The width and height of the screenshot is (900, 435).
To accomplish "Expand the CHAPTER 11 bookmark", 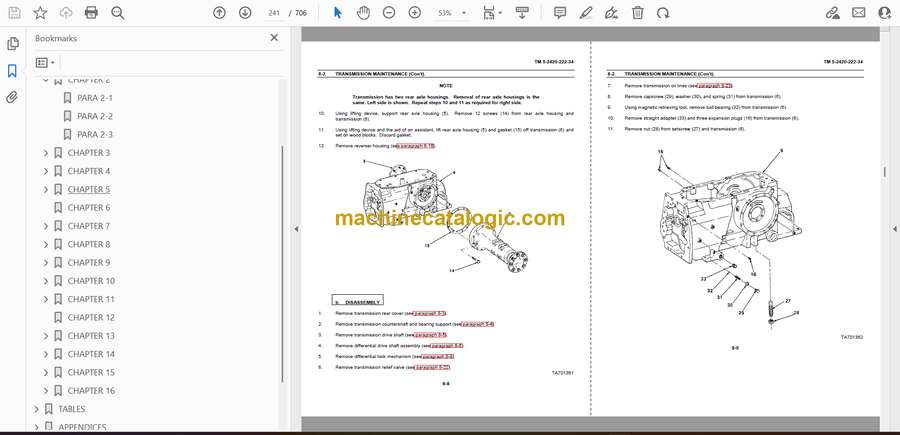I will coord(46,300).
